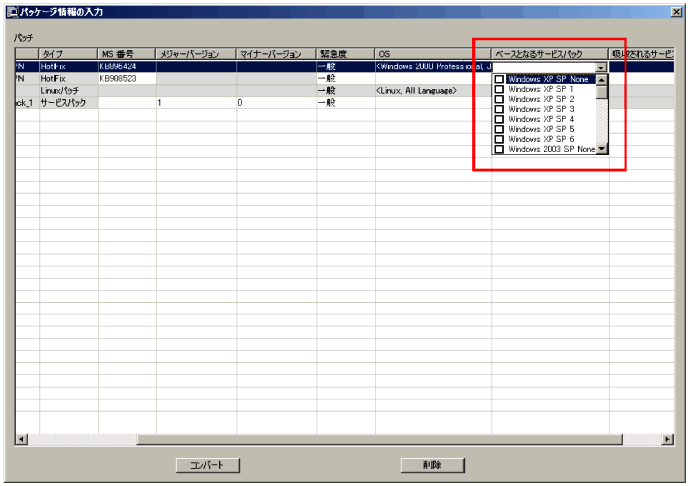Check the Windows 2003 SP None checkbox
688x486 pixels.
pos(499,150)
